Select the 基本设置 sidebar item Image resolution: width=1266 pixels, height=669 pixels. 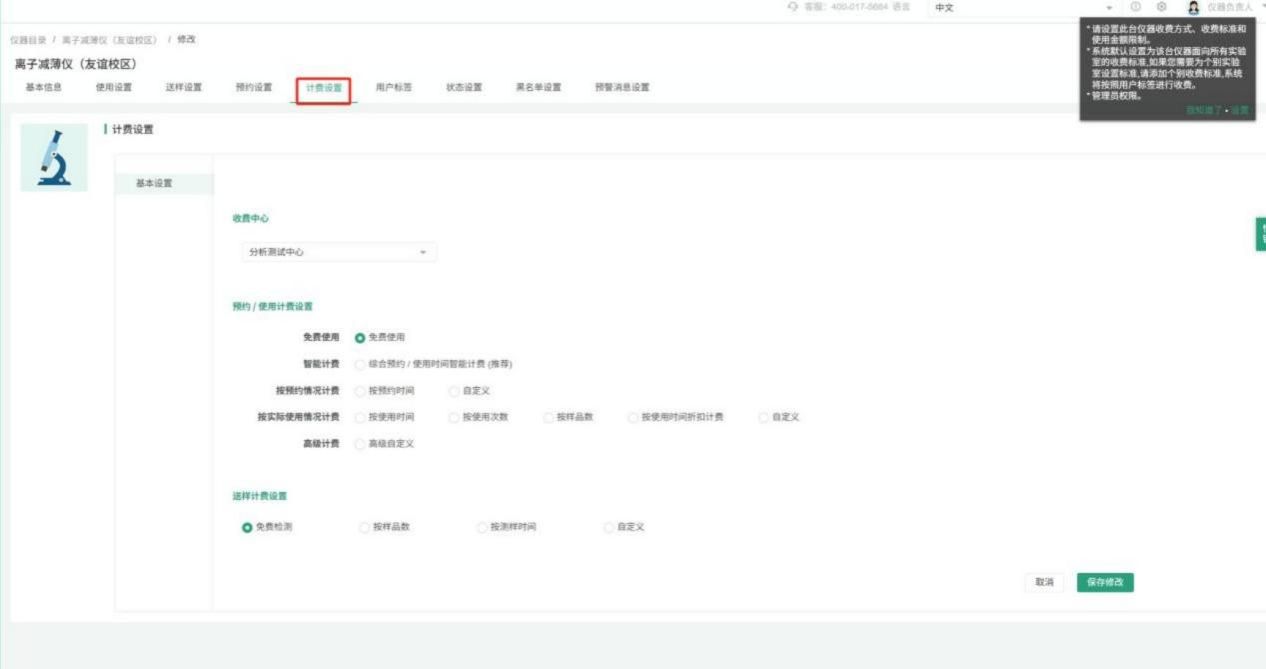(164, 183)
